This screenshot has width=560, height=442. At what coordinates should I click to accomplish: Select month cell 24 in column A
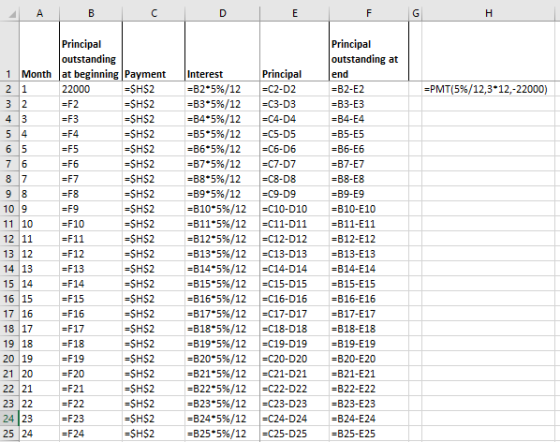39,434
